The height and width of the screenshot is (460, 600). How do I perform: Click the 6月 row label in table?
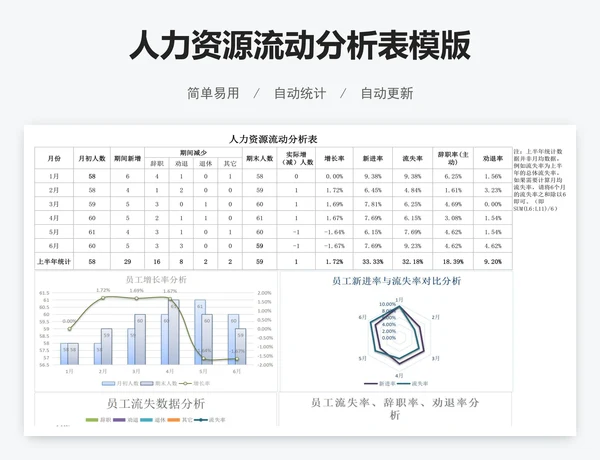pos(54,246)
